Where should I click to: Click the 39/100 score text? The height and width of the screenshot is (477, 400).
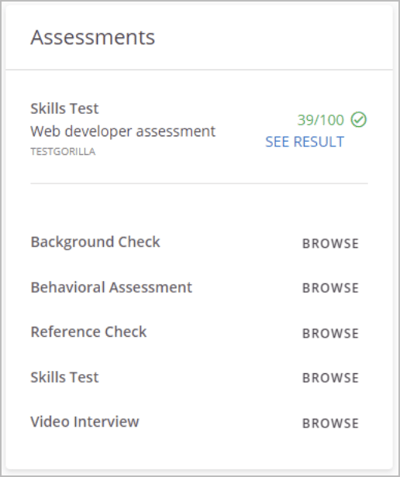pos(320,120)
